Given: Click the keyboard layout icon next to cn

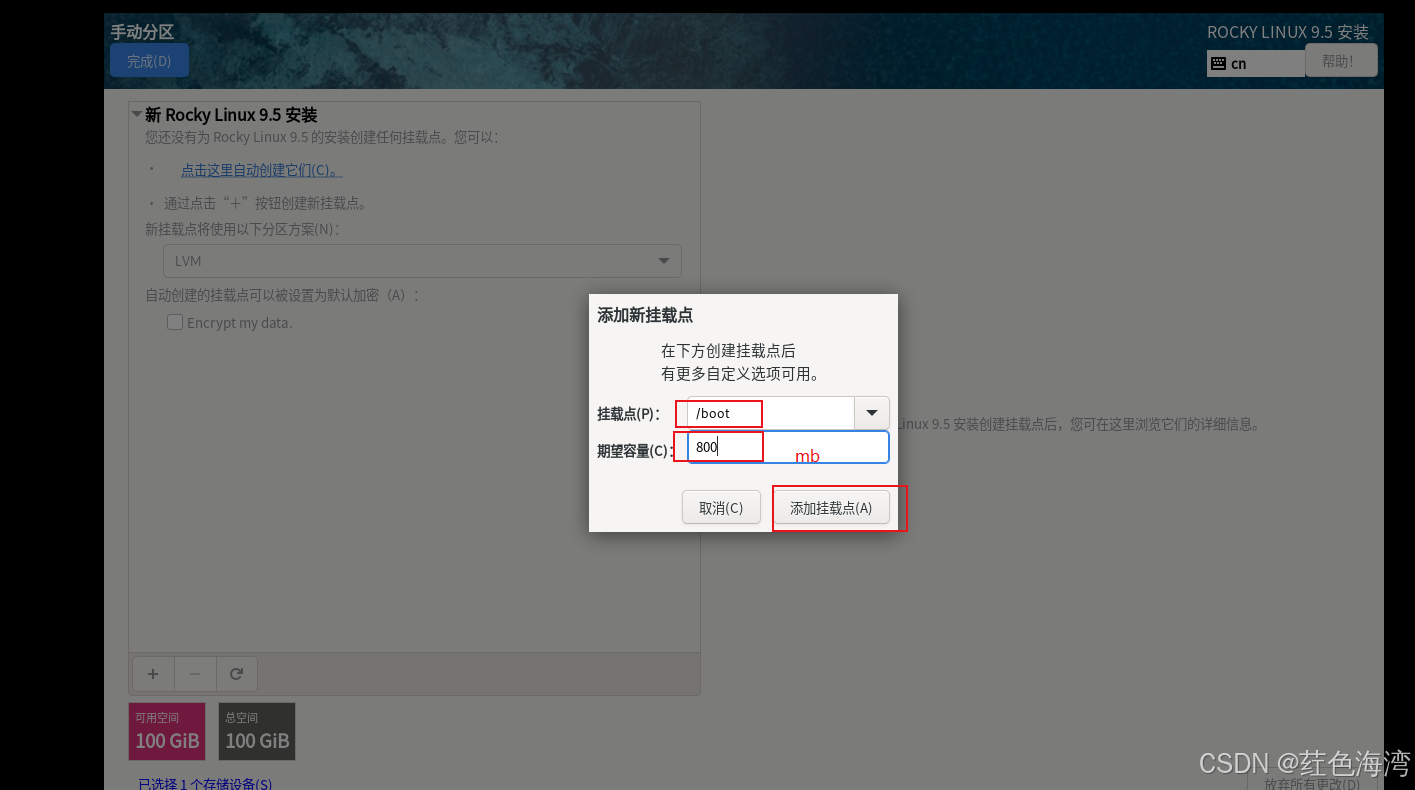Looking at the screenshot, I should (1218, 63).
